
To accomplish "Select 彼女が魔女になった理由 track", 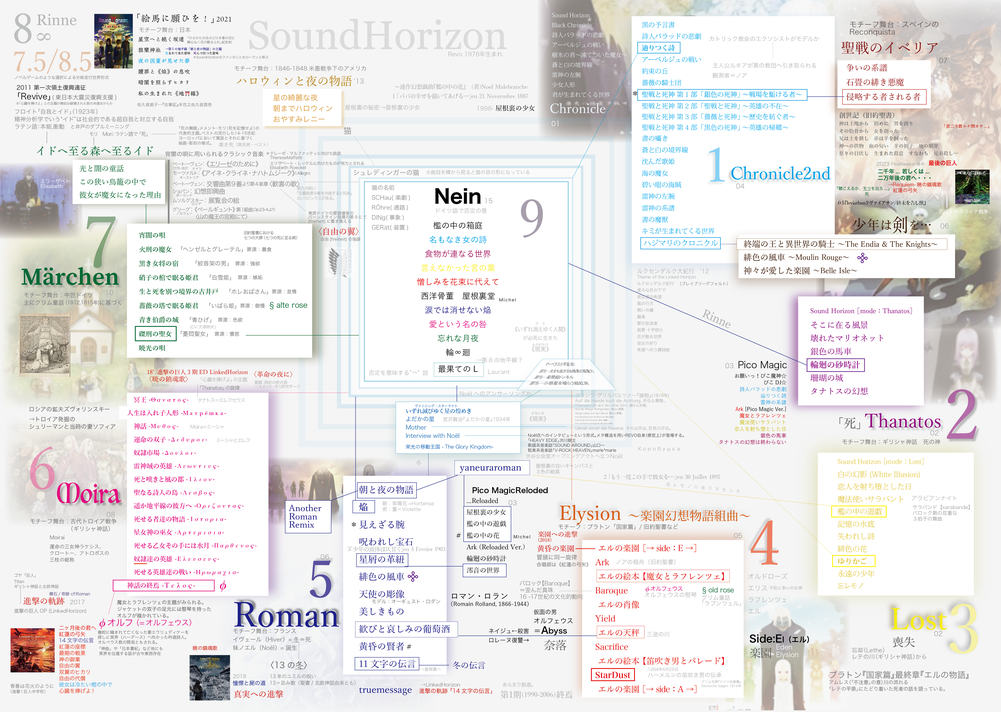I will (120, 194).
